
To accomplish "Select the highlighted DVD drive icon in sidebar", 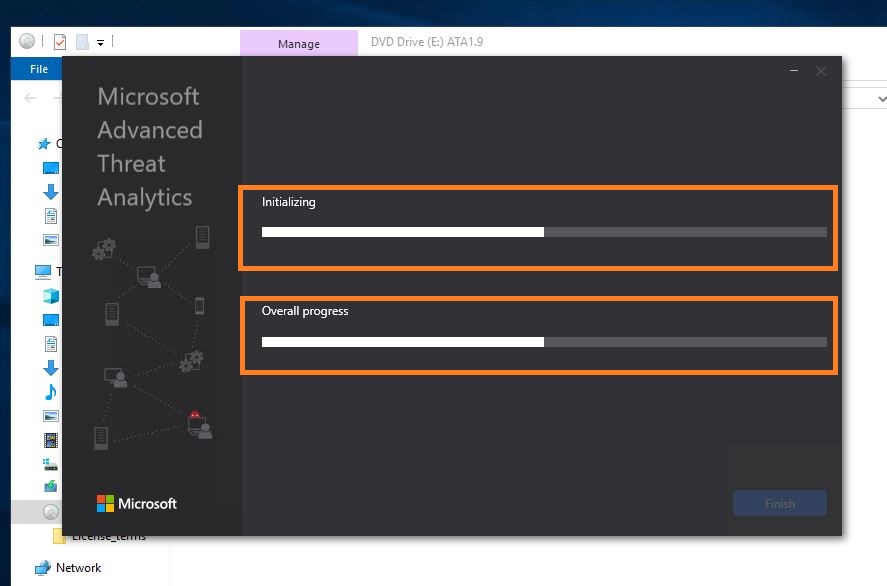I will (x=51, y=512).
